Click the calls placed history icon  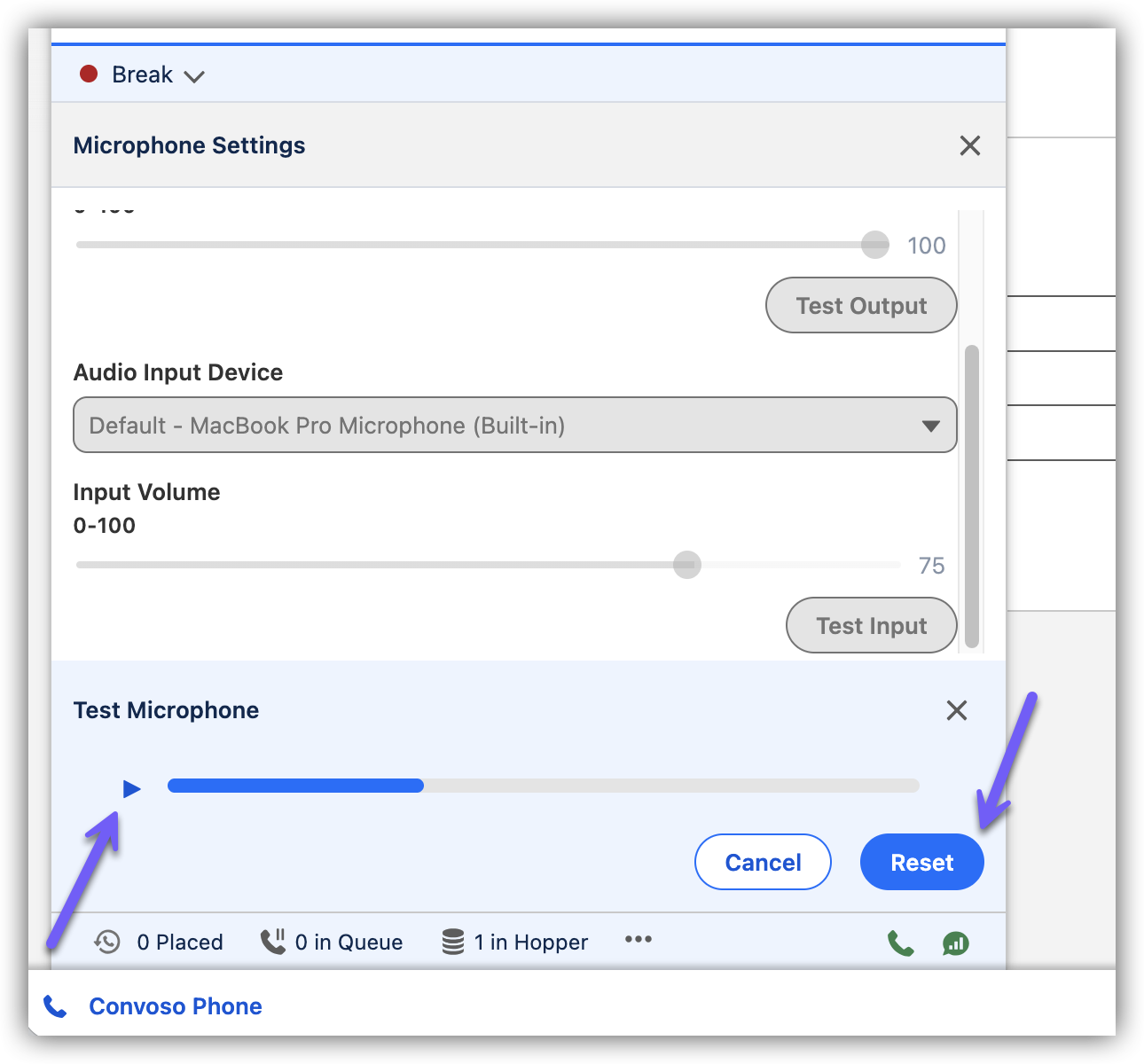(x=107, y=942)
